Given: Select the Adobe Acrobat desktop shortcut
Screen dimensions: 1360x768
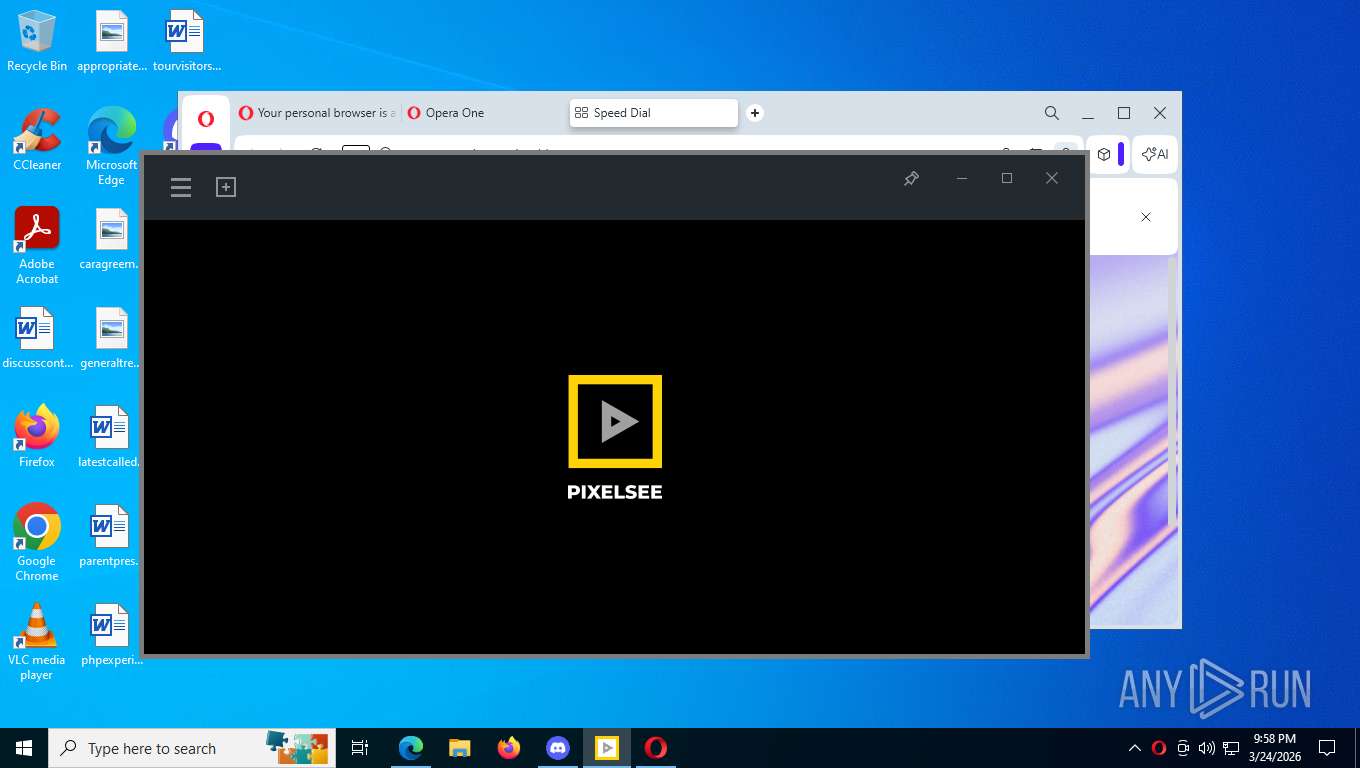Looking at the screenshot, I should pos(37,246).
